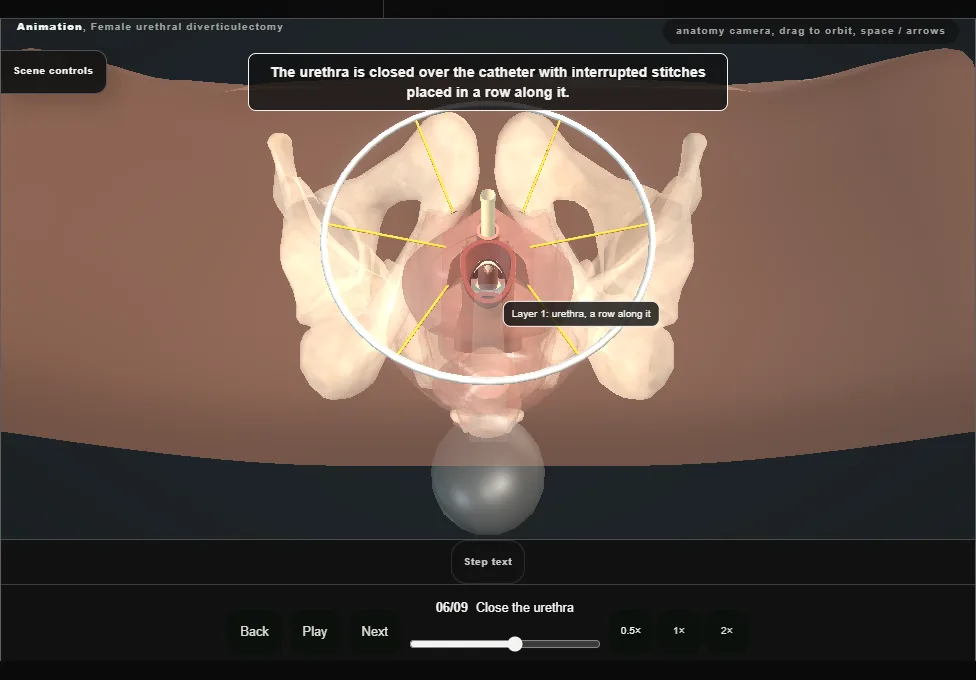Viewport: 976px width, 680px height.
Task: Go to the previous step with Back
Action: [255, 631]
